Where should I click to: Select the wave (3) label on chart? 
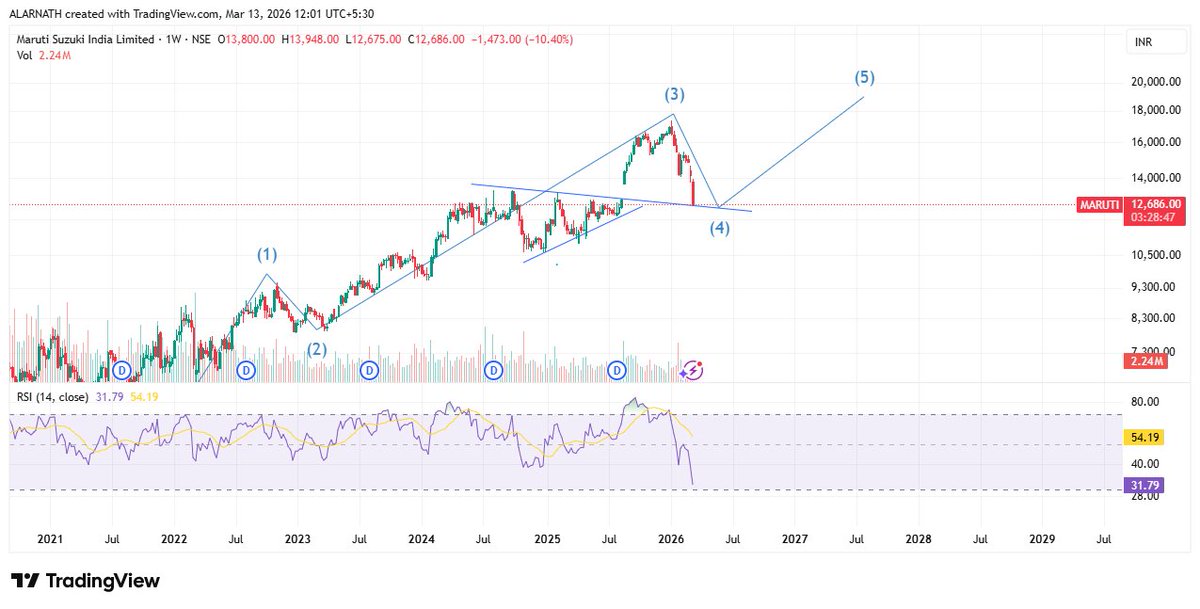pyautogui.click(x=675, y=95)
